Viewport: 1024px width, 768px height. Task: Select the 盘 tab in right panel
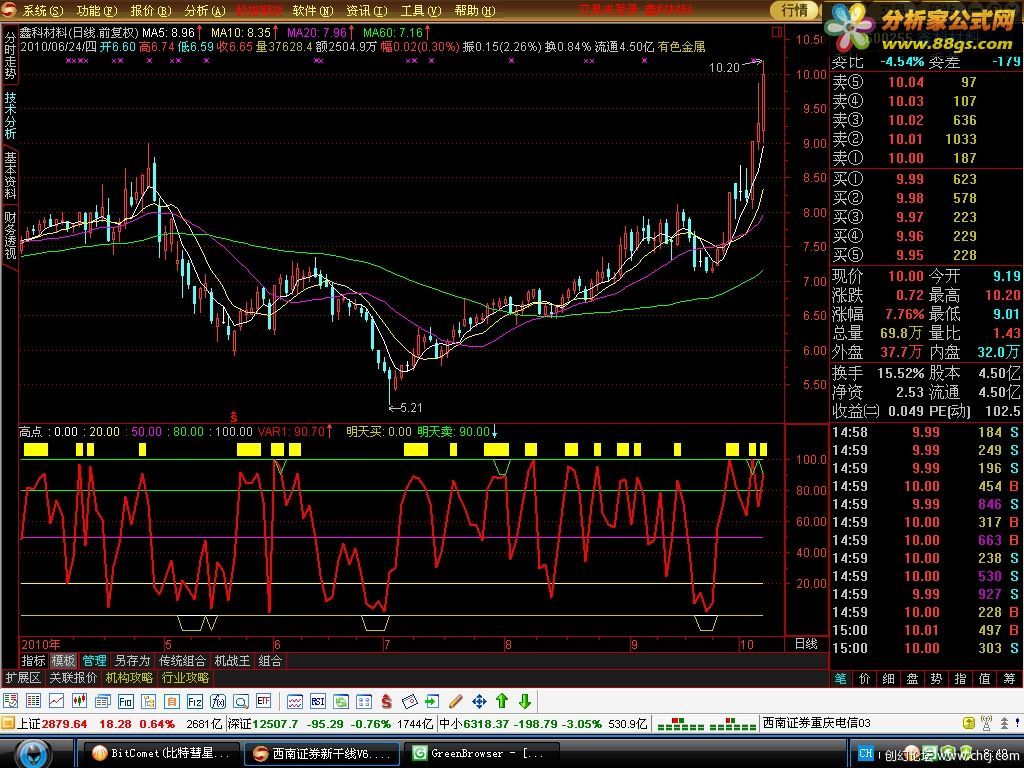[912, 679]
